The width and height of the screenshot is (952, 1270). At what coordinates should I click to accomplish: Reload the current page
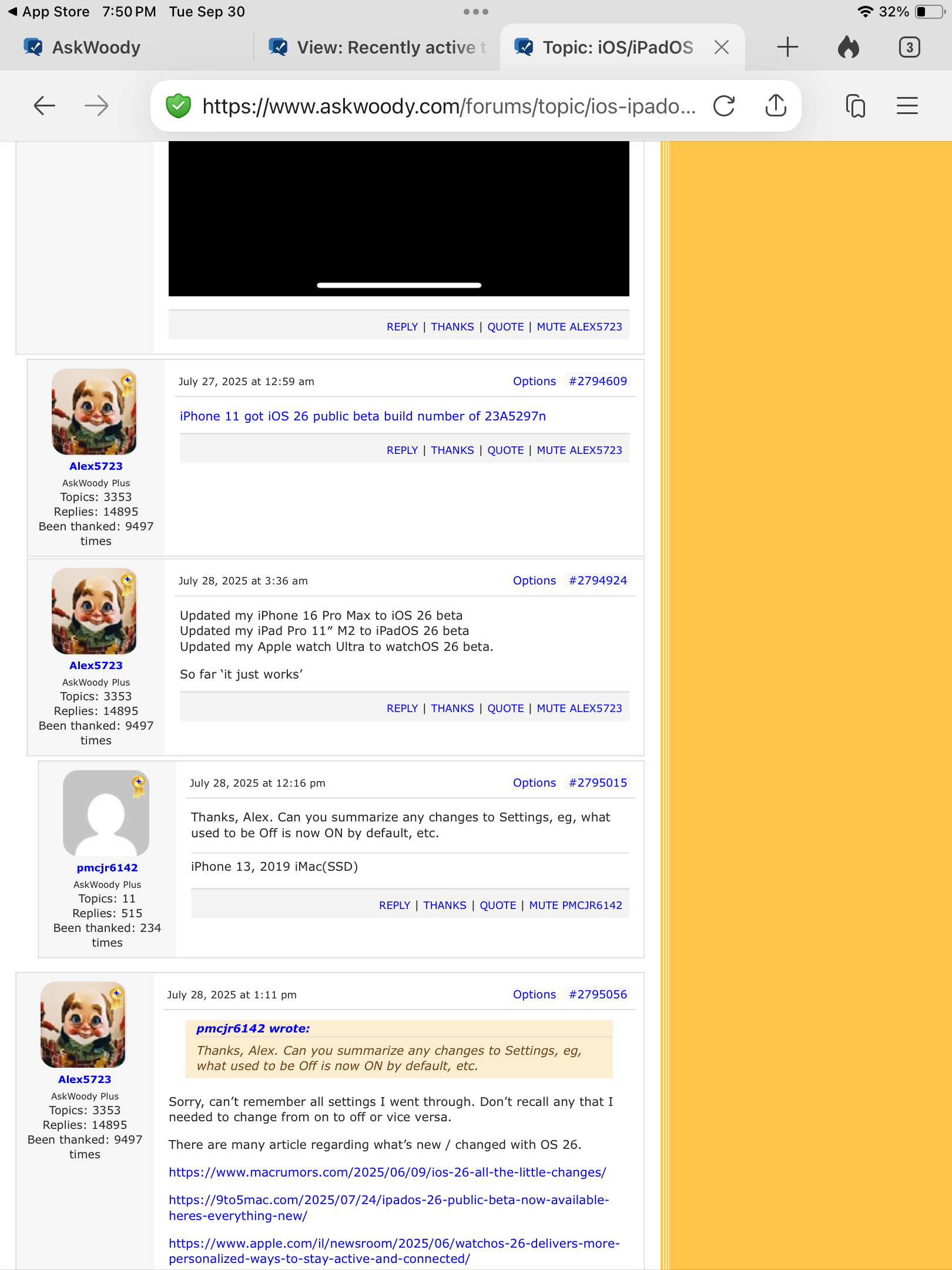click(x=725, y=106)
